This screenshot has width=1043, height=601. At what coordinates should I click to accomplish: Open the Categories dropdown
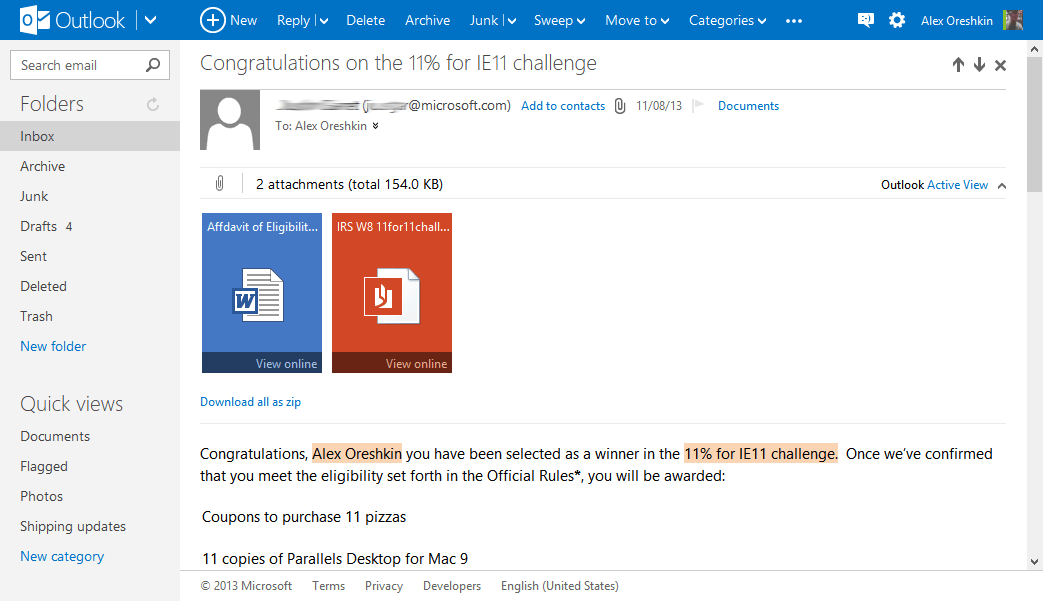727,21
